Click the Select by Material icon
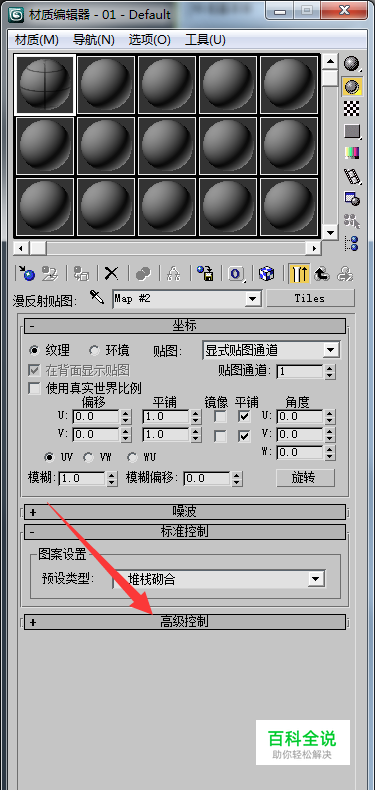375x790 pixels. (352, 220)
